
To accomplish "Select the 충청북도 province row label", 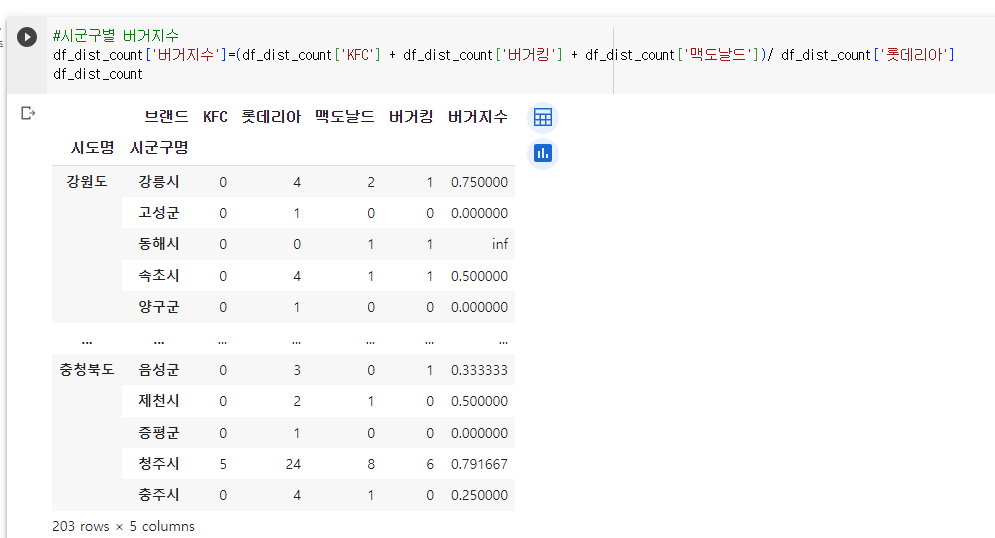I will coord(87,369).
